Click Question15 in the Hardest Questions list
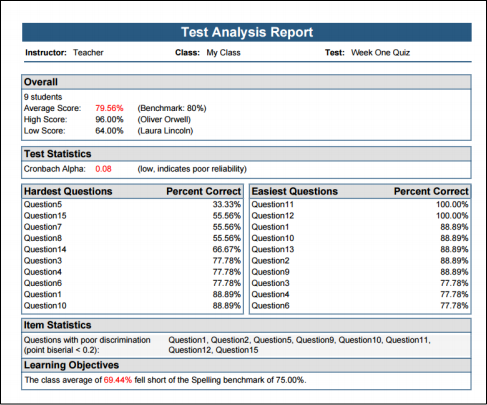 pyautogui.click(x=45, y=216)
